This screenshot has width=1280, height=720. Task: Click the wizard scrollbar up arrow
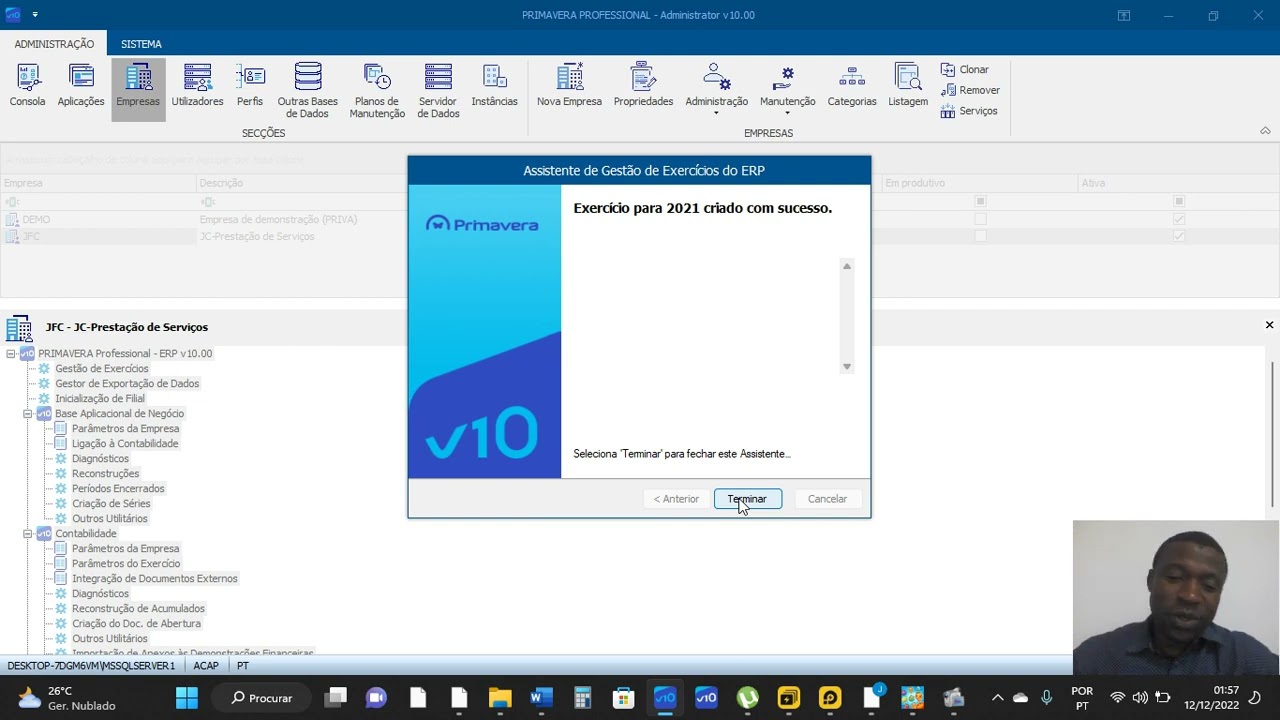pyautogui.click(x=847, y=266)
